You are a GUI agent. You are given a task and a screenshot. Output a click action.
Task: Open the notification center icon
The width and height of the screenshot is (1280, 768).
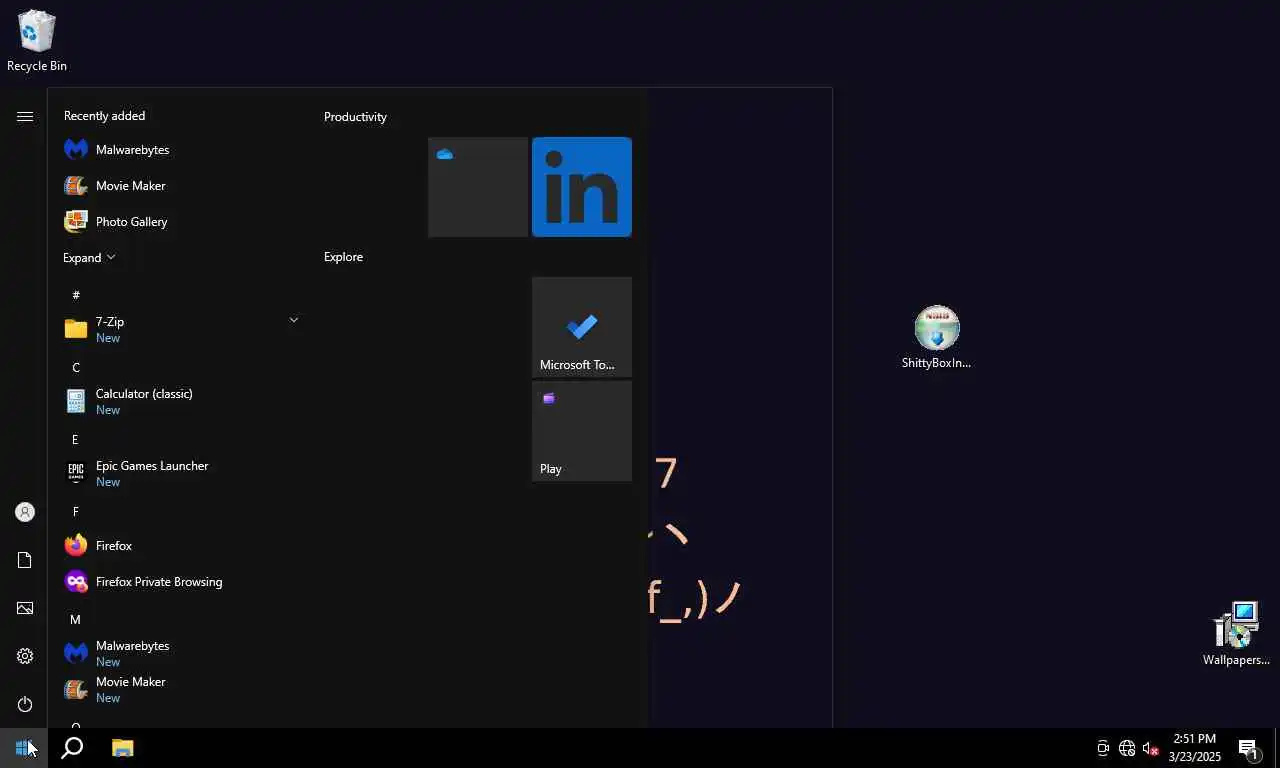coord(1248,748)
